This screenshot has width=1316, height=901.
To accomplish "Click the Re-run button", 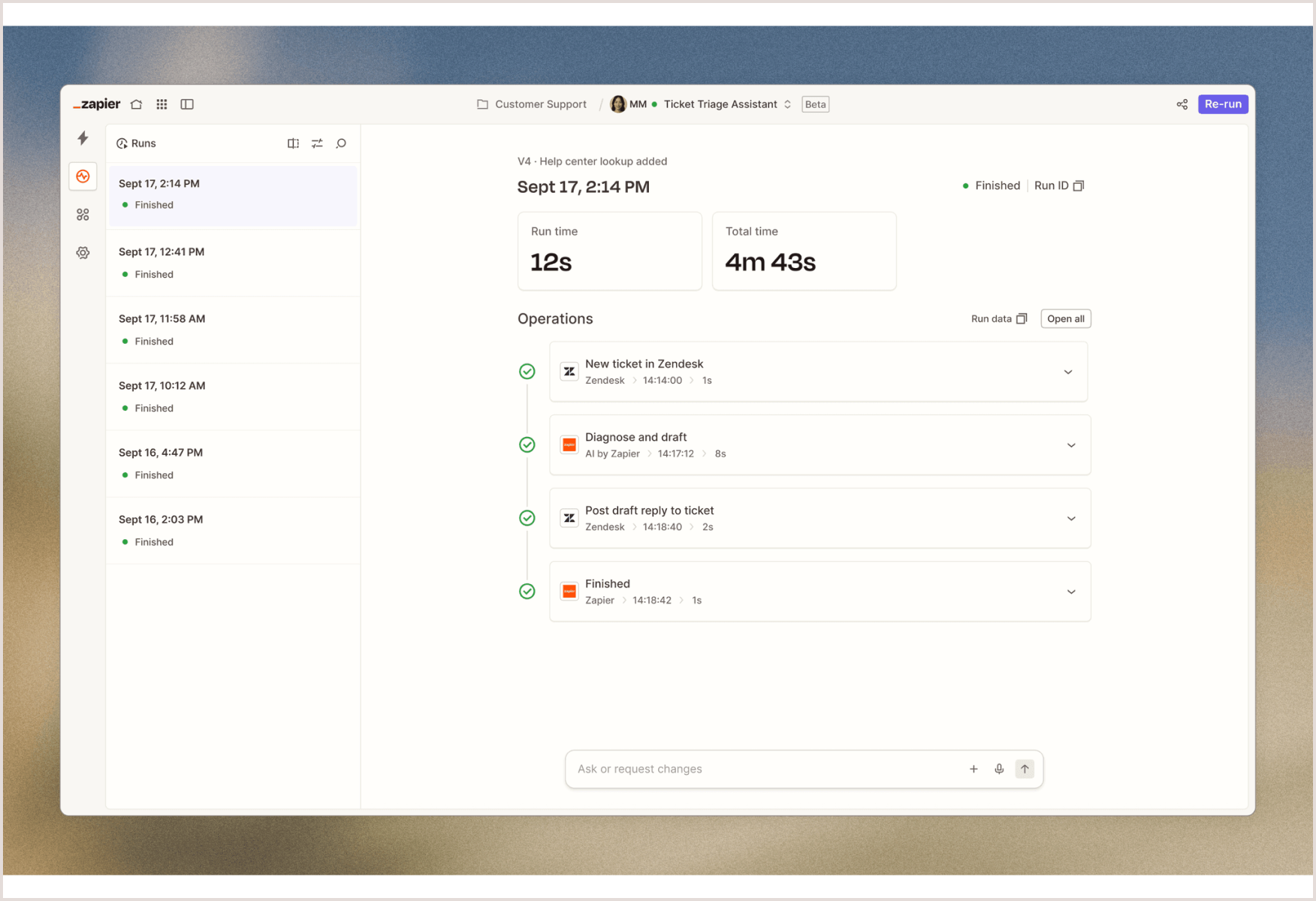I will pyautogui.click(x=1223, y=104).
